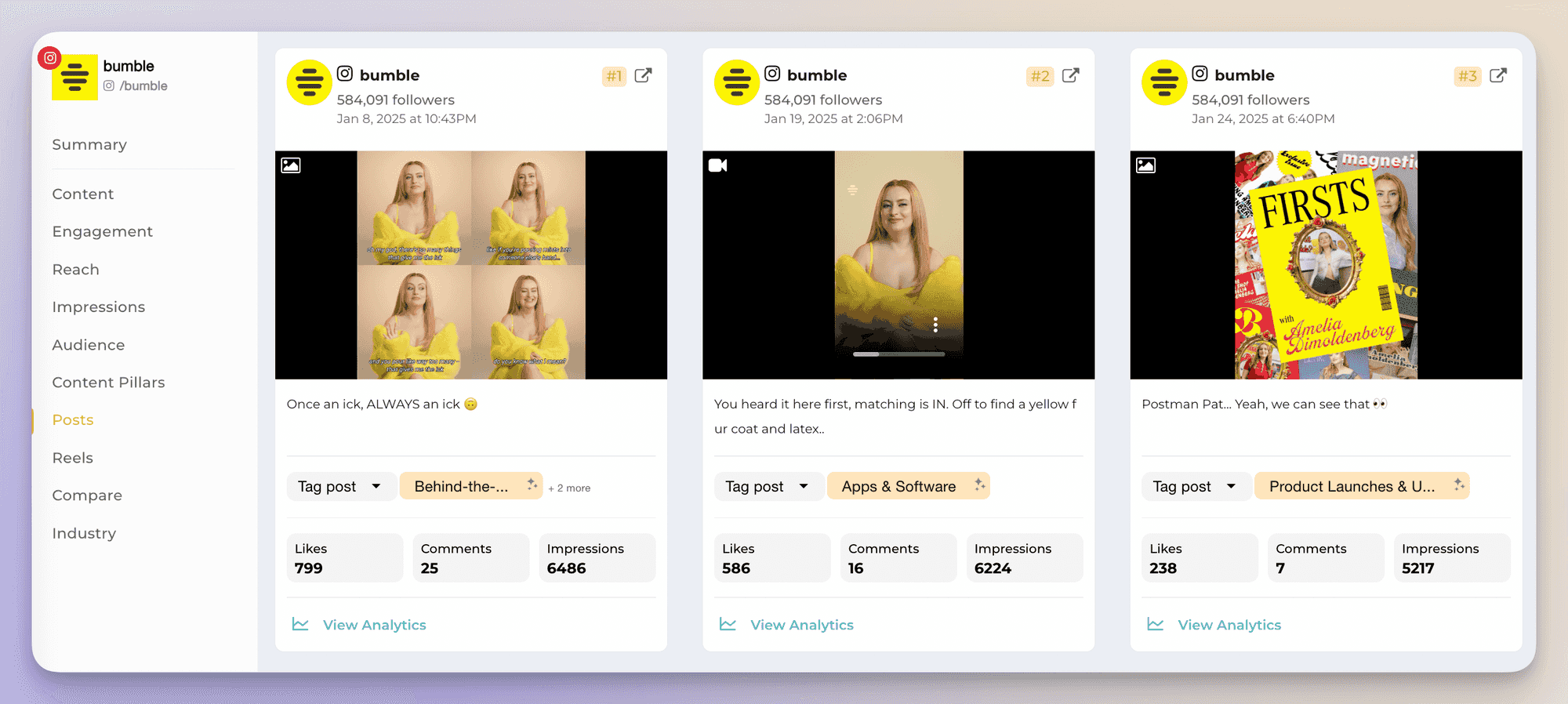Select Reach in the sidebar
Screen dimensions: 1568x704
pos(76,269)
